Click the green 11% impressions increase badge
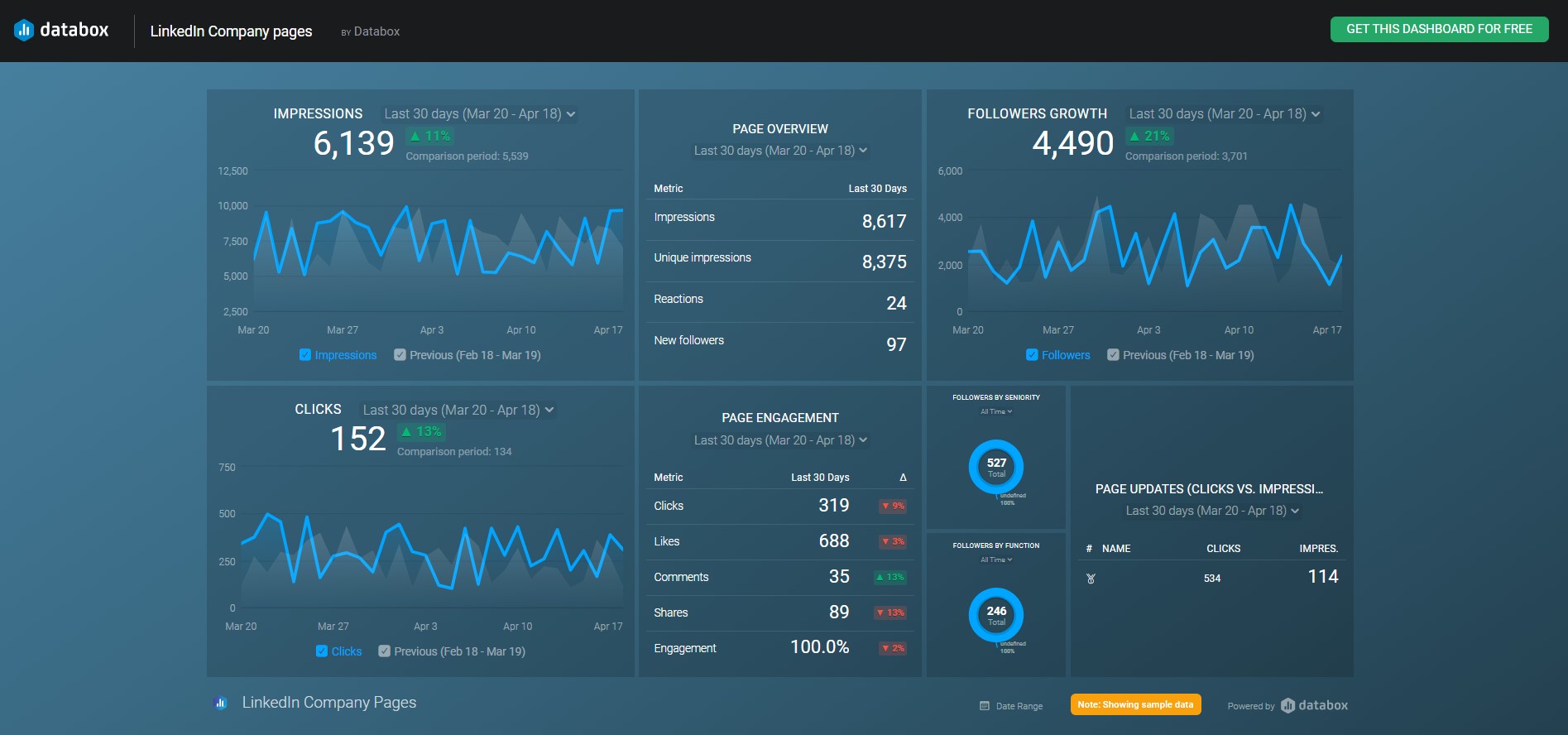Screen dimensions: 1568x735 point(430,136)
